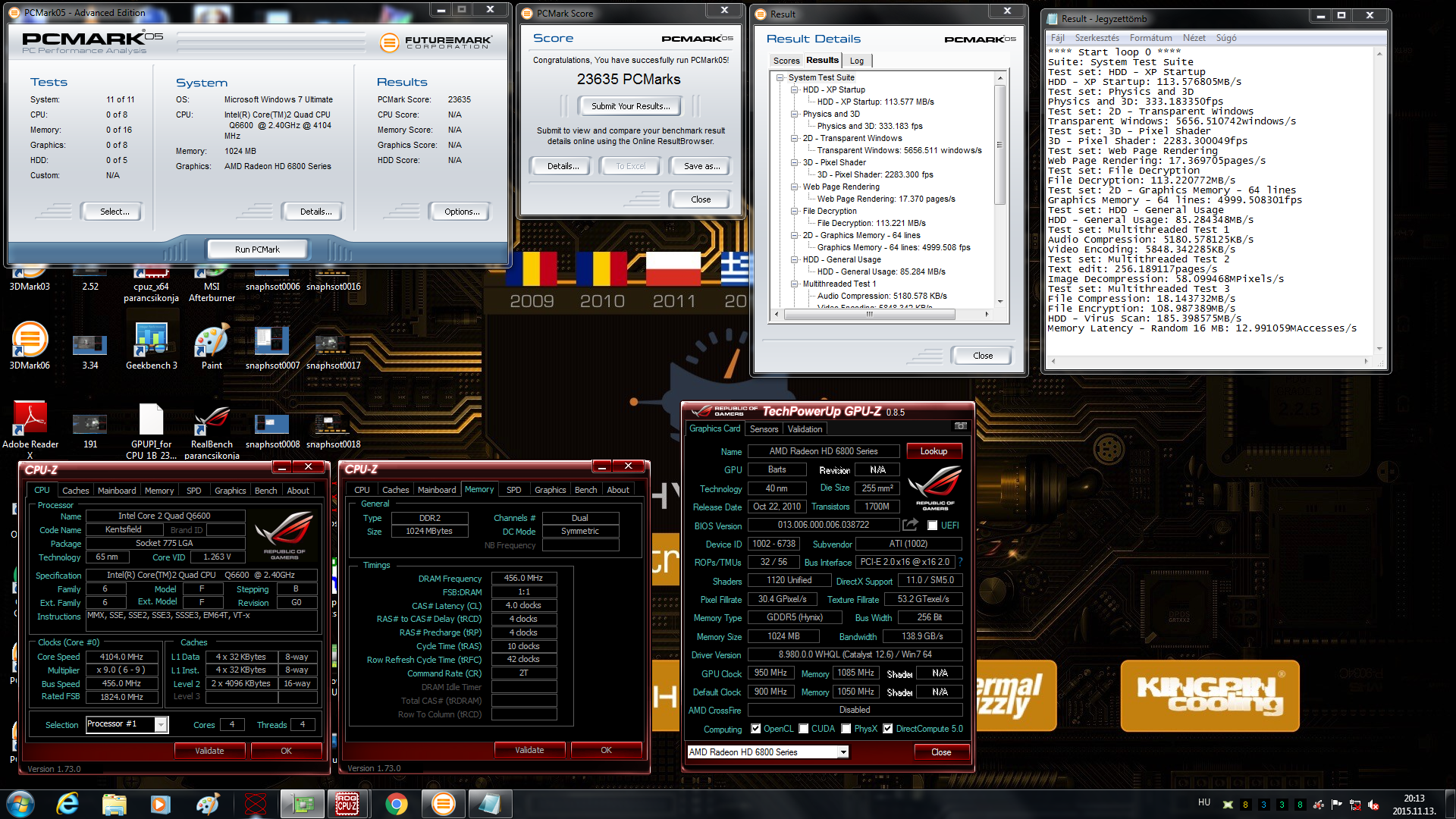
Task: Click the GPU-Z Name field AMD Radeon HD 6800 Series
Action: coord(824,451)
